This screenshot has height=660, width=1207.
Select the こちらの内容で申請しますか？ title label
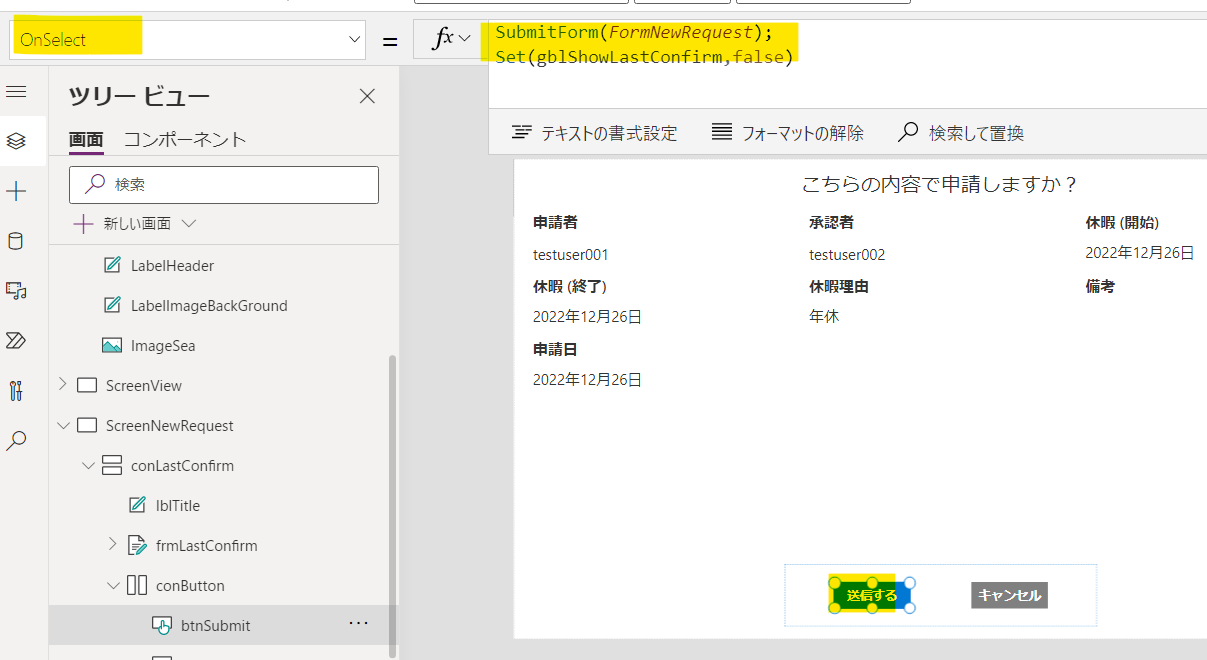(940, 185)
